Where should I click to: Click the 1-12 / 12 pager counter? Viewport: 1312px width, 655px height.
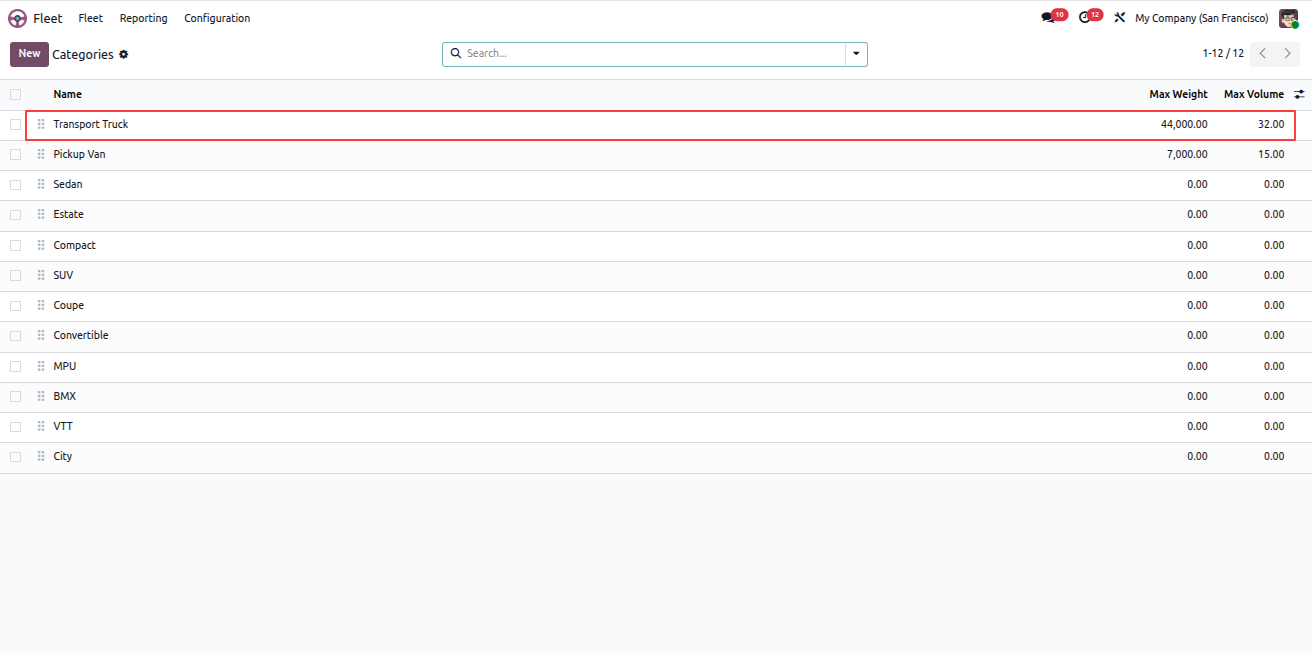pyautogui.click(x=1223, y=54)
